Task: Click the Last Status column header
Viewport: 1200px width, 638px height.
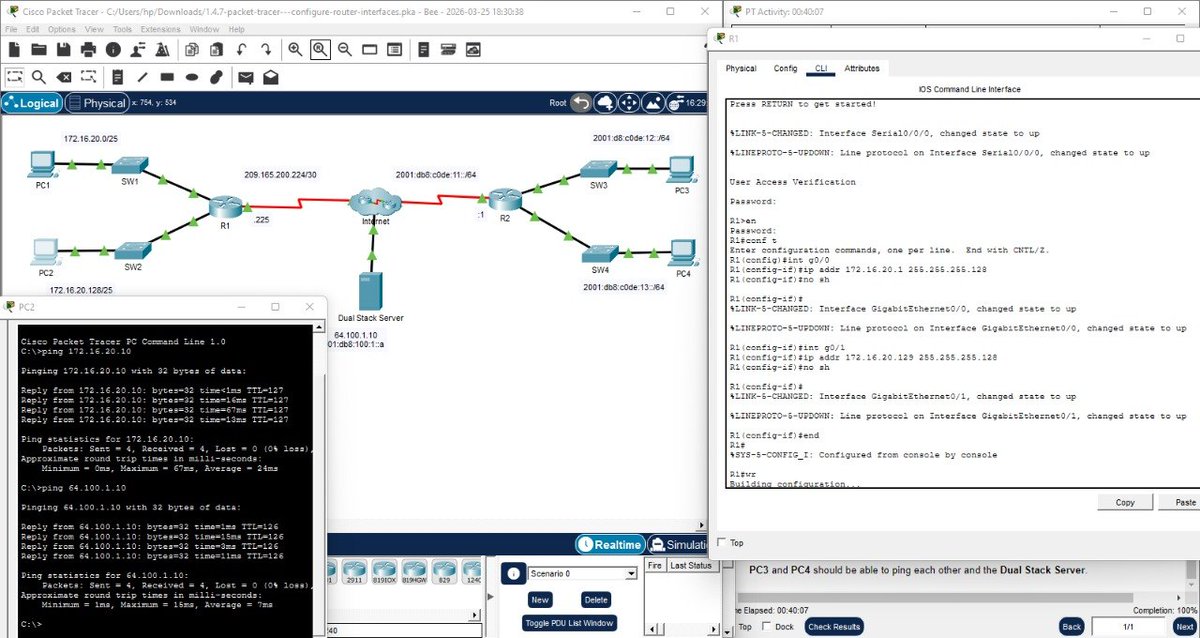Action: (690, 565)
